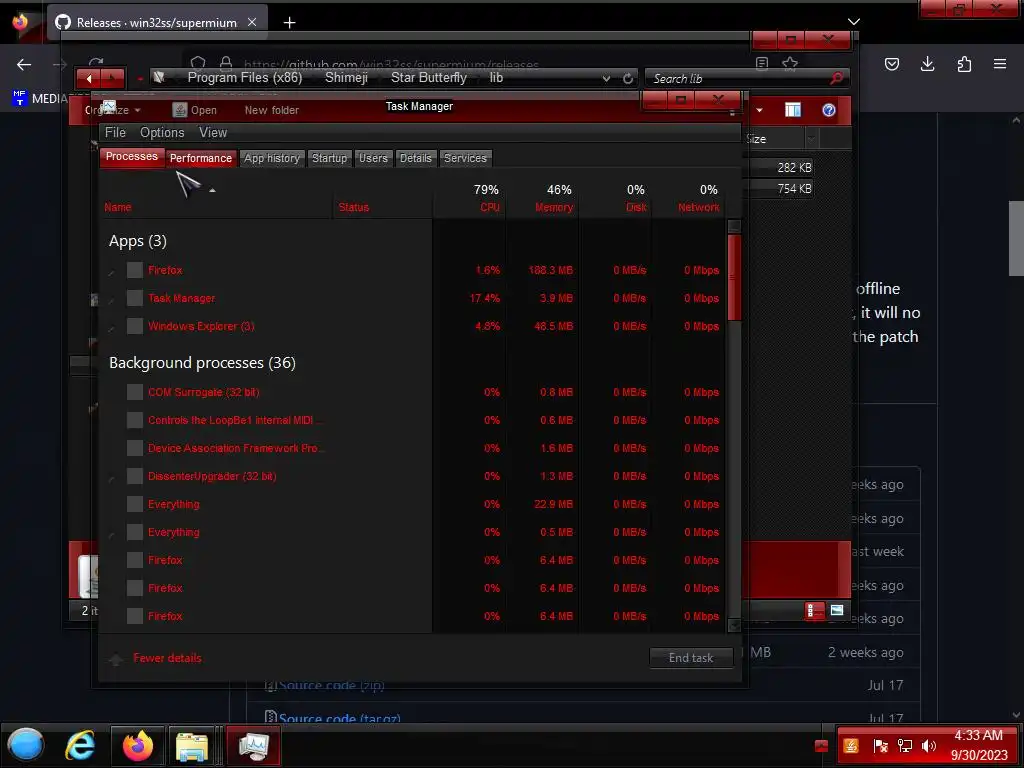
Task: Click the End task button
Action: 691,658
